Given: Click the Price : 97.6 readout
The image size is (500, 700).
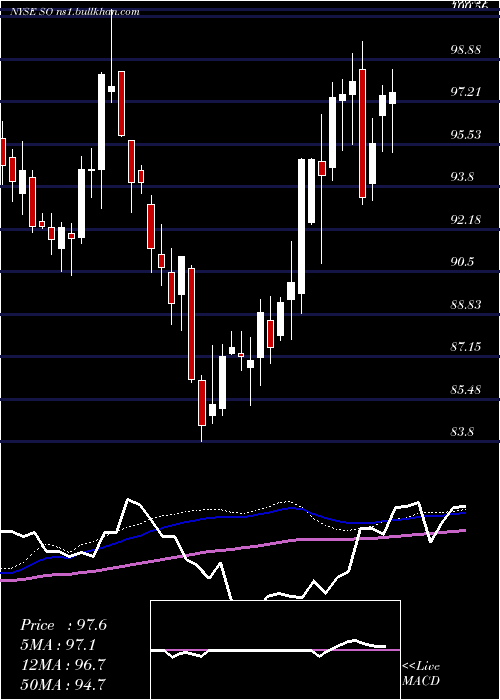Looking at the screenshot, I should pyautogui.click(x=63, y=625).
